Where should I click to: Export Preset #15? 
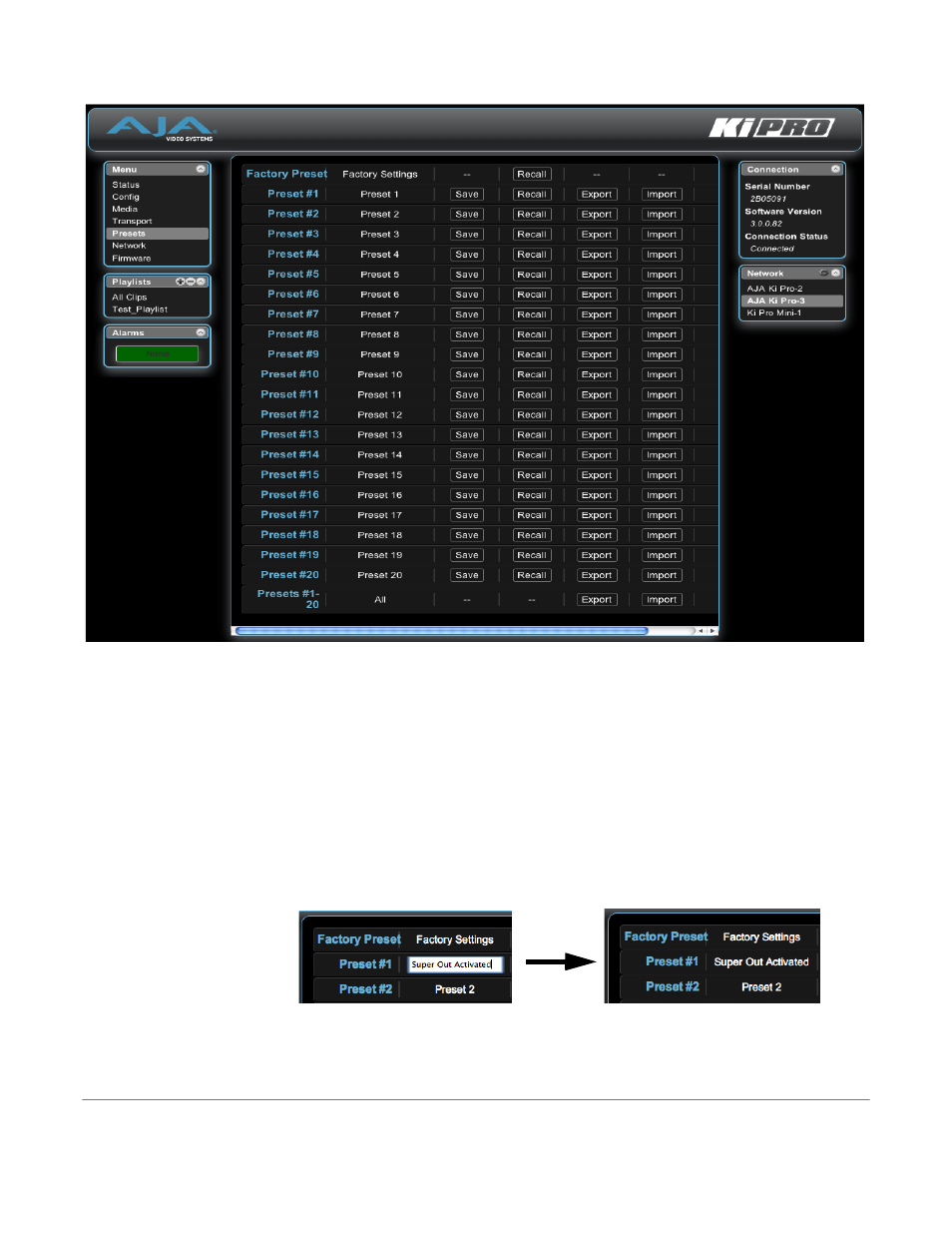[597, 475]
